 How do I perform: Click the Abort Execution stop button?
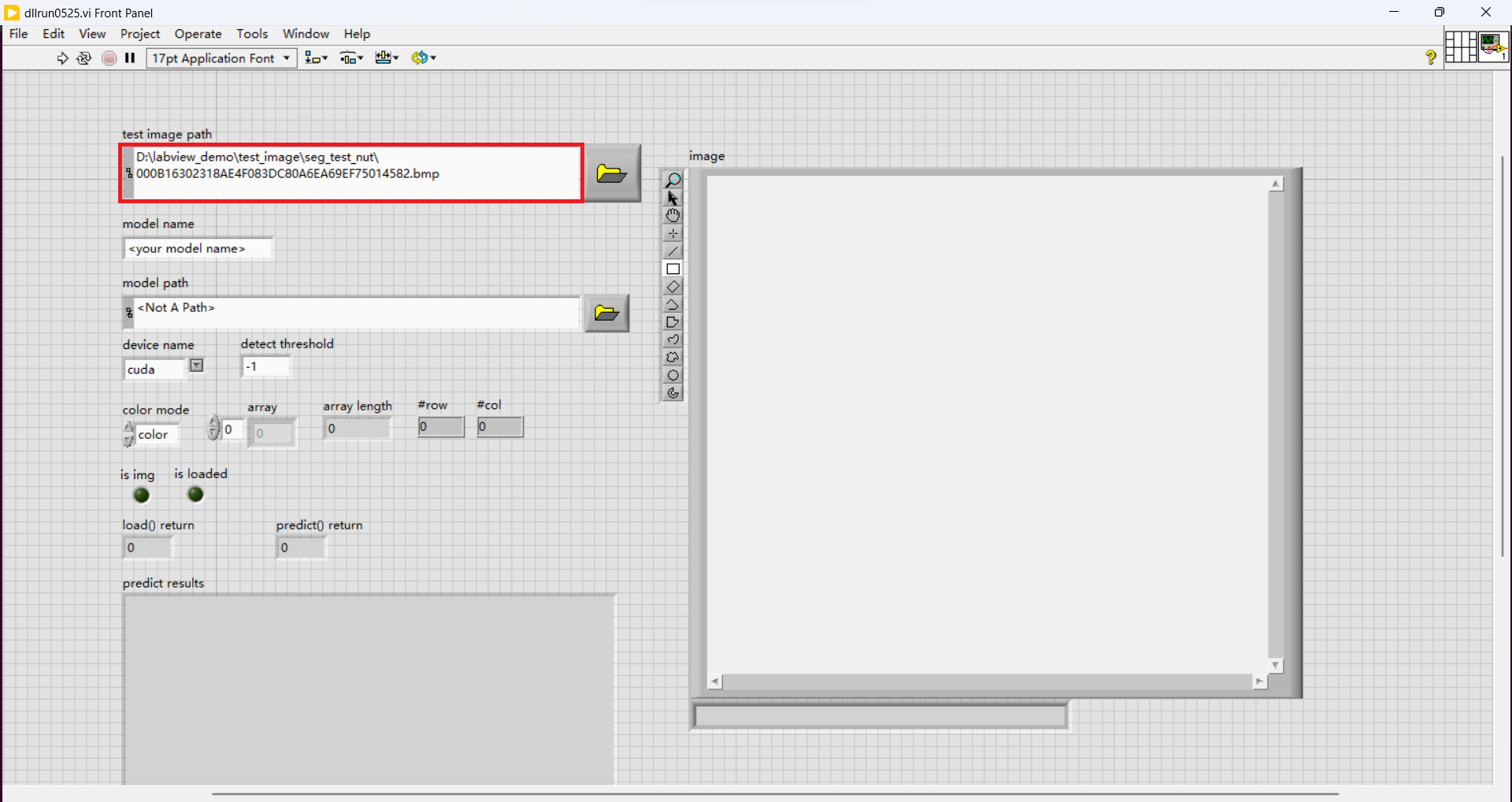coord(109,58)
